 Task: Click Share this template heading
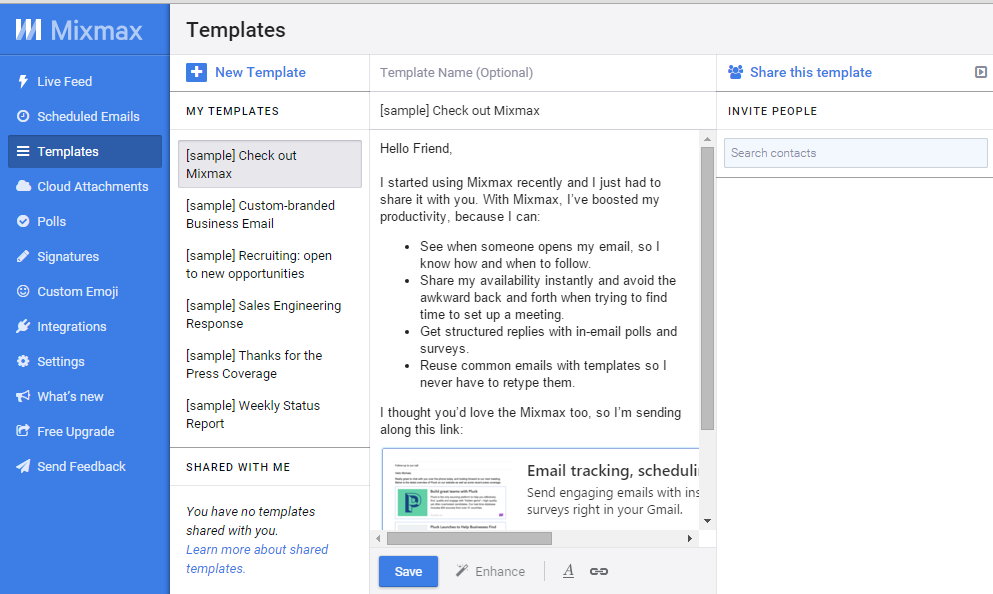click(x=811, y=72)
